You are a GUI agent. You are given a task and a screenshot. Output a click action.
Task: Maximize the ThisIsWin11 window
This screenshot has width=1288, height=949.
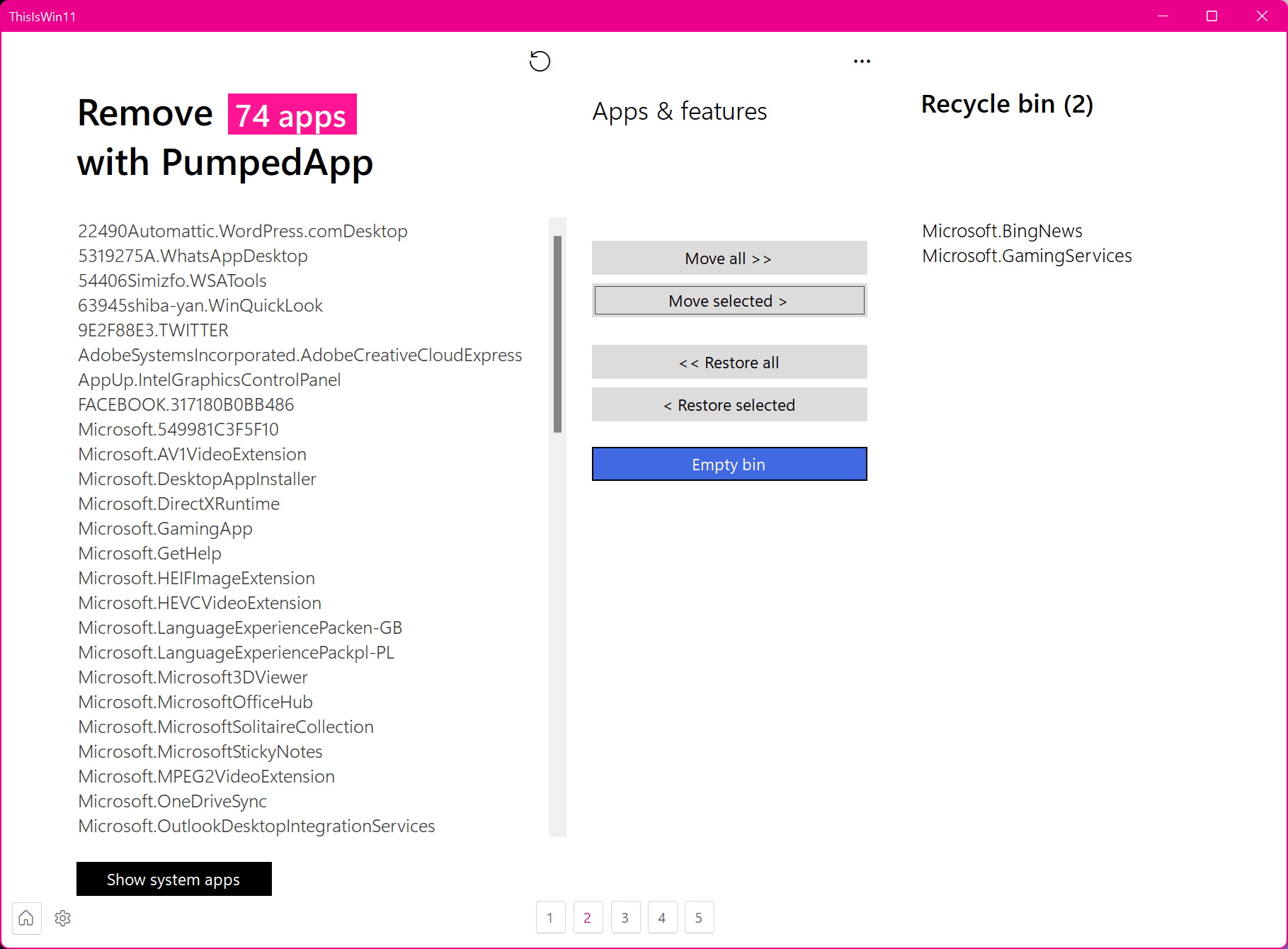click(1212, 16)
